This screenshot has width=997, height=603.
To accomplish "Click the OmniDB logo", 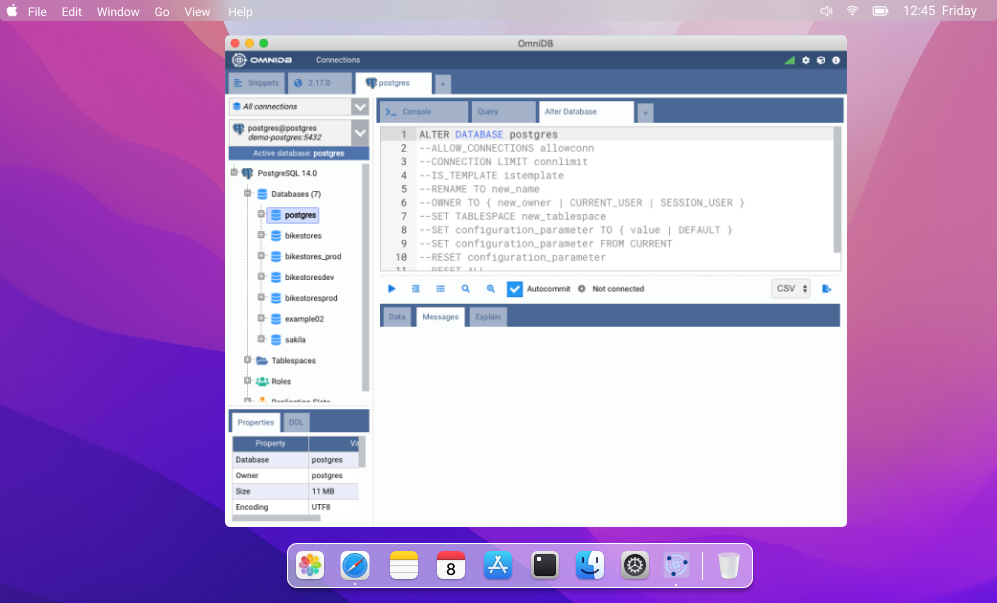I will [262, 60].
